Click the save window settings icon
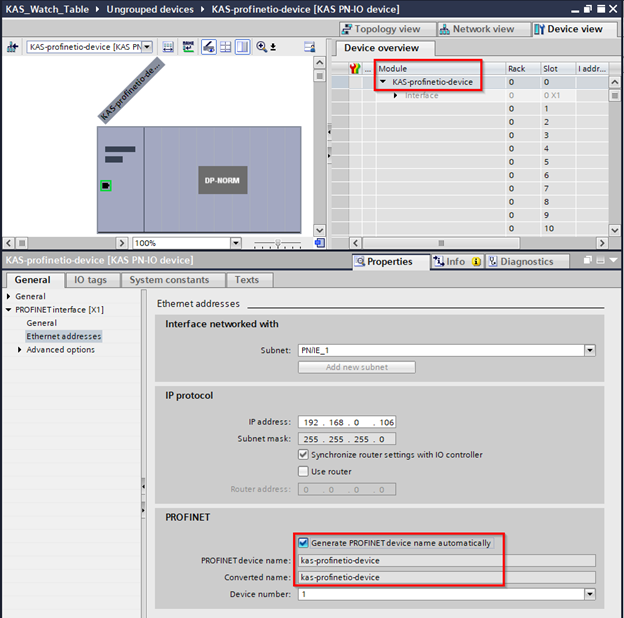Viewport: 624px width, 618px height. click(x=310, y=47)
